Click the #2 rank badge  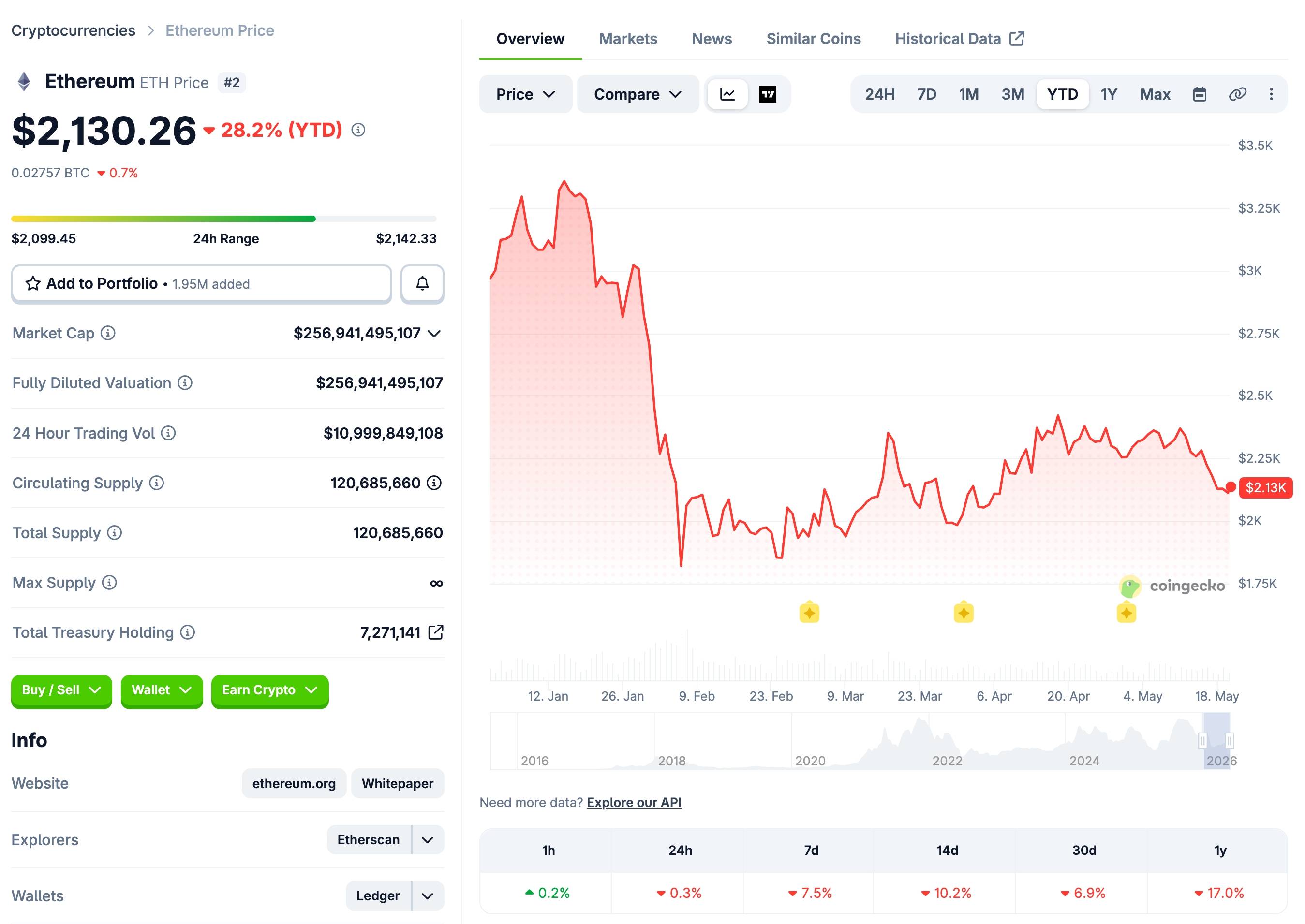(232, 83)
